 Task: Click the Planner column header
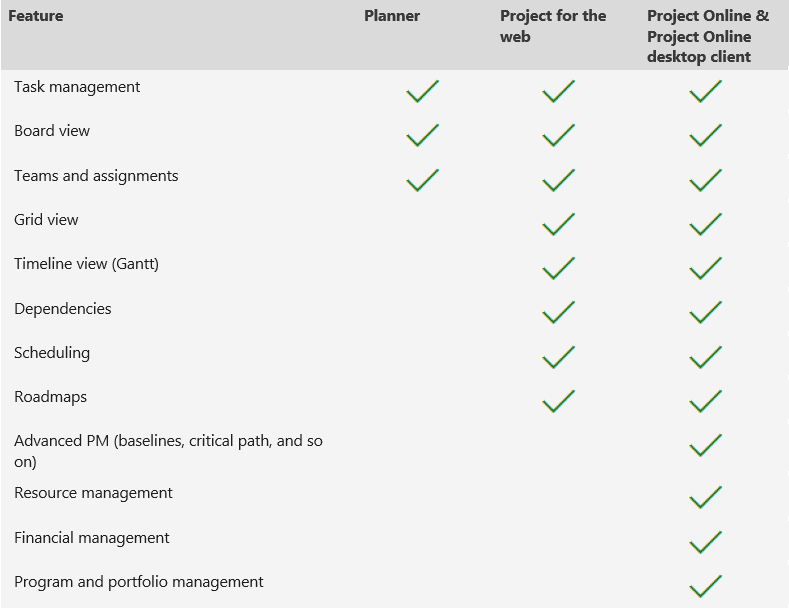[392, 16]
